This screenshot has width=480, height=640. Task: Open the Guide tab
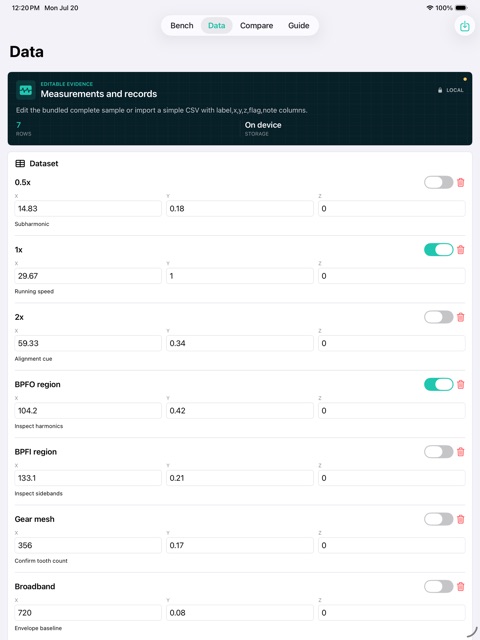[299, 26]
